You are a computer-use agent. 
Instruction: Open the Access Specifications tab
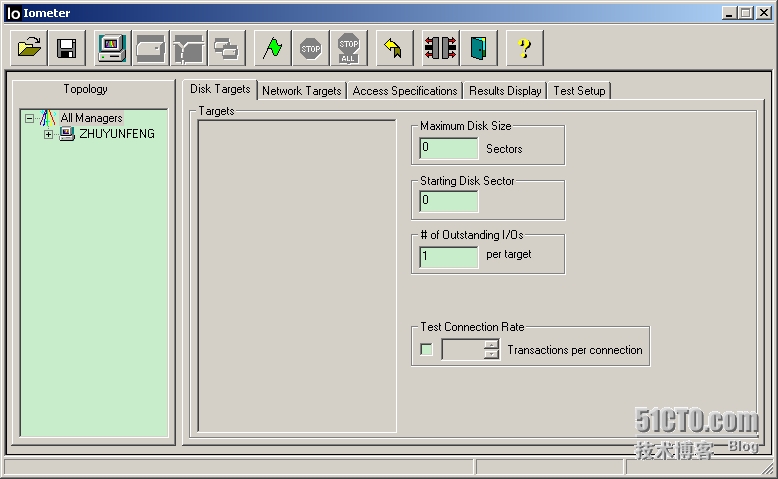click(405, 91)
